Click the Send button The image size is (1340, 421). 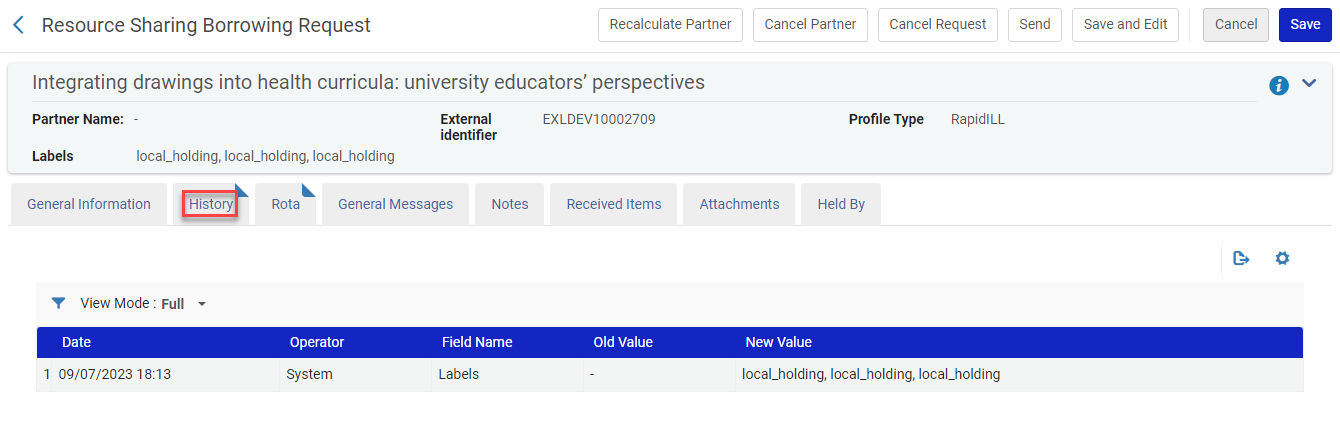pos(1034,25)
